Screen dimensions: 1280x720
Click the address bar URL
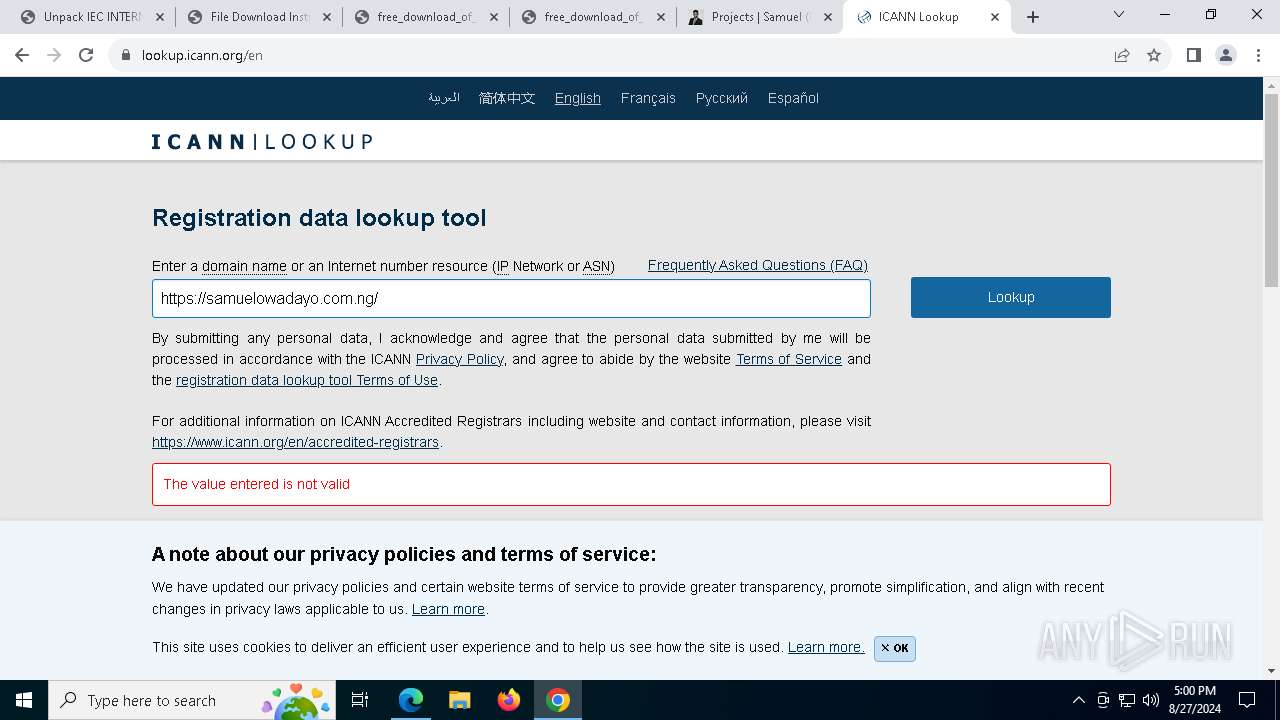pyautogui.click(x=202, y=55)
